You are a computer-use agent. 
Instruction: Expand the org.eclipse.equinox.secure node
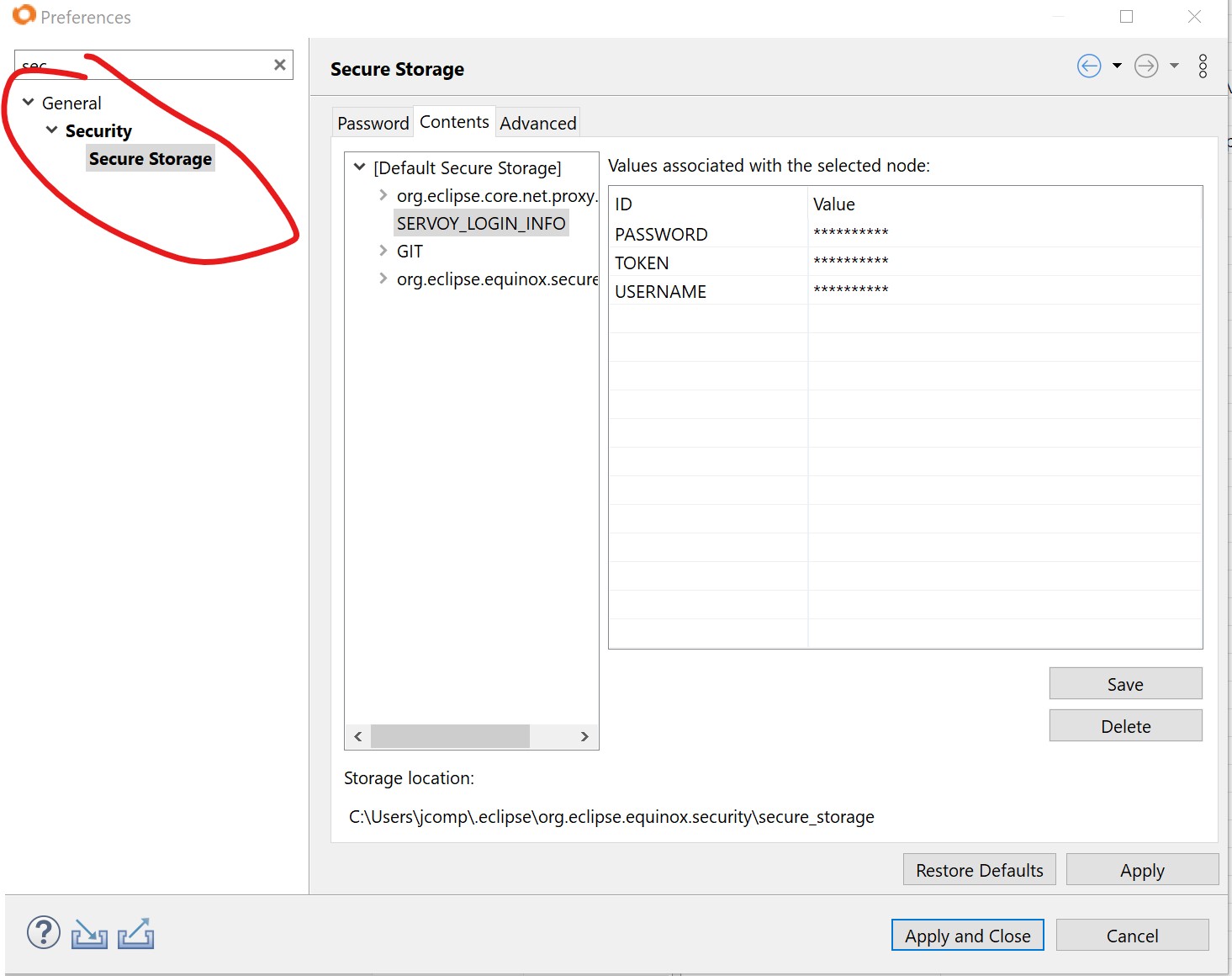[x=383, y=278]
